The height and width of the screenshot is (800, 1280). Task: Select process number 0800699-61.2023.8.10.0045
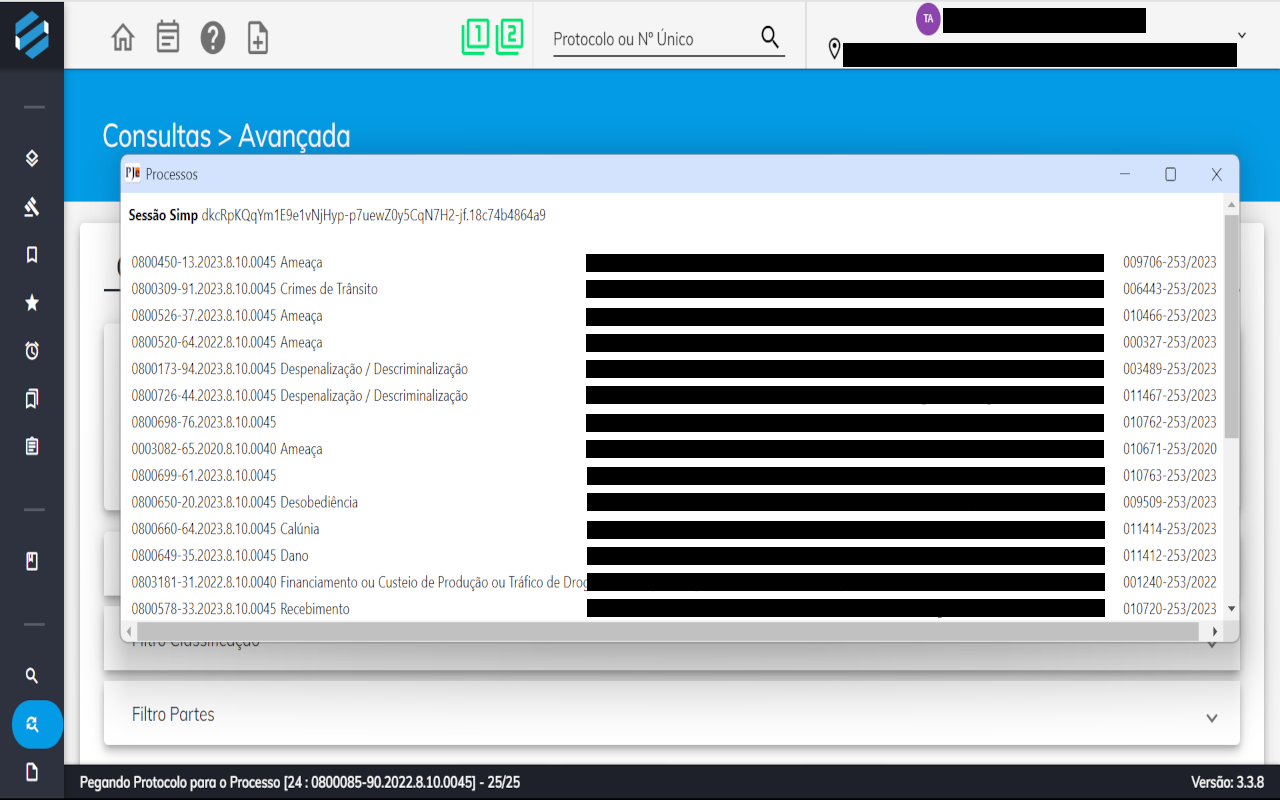click(204, 475)
